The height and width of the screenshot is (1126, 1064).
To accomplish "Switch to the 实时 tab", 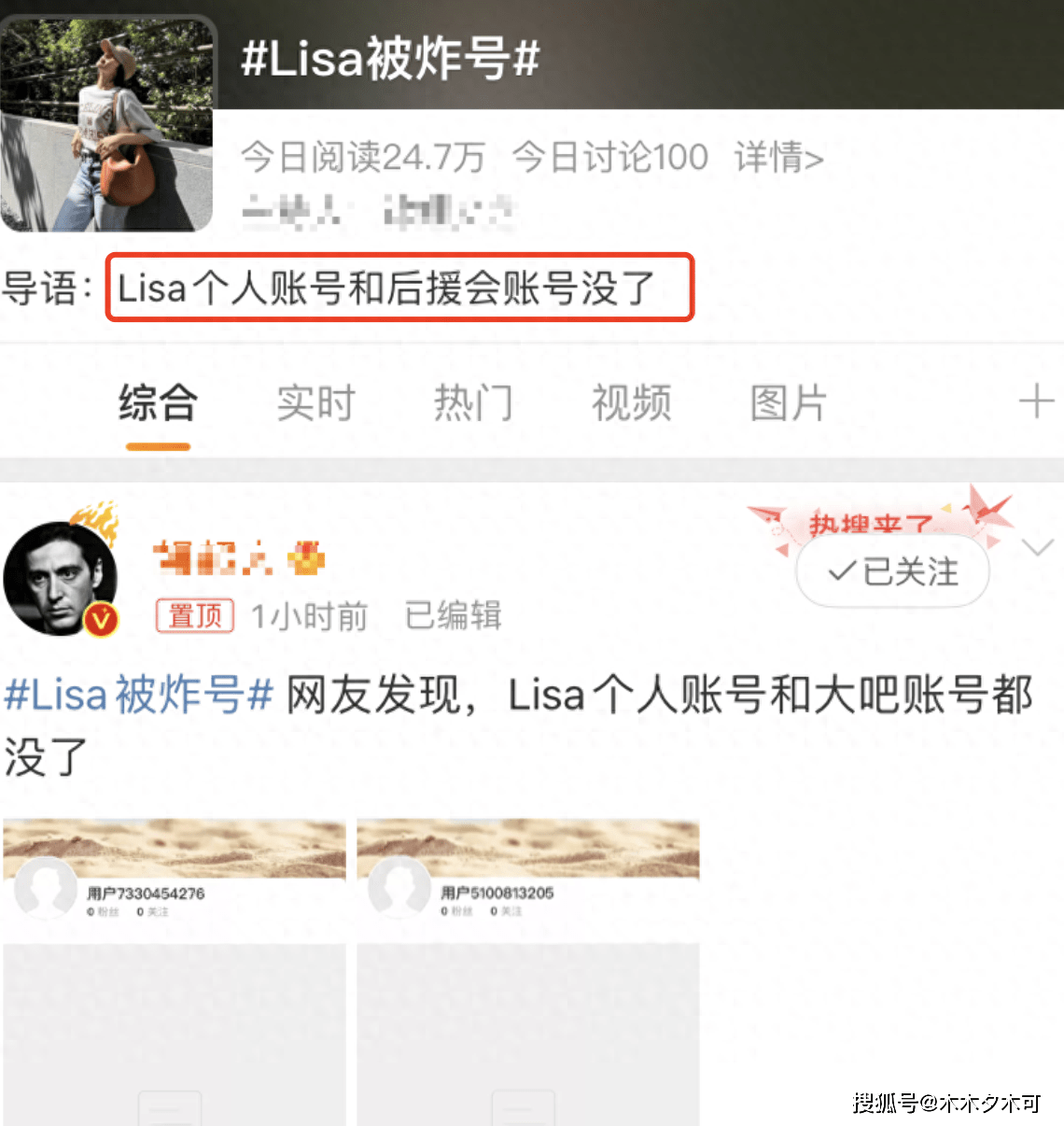I will (315, 402).
